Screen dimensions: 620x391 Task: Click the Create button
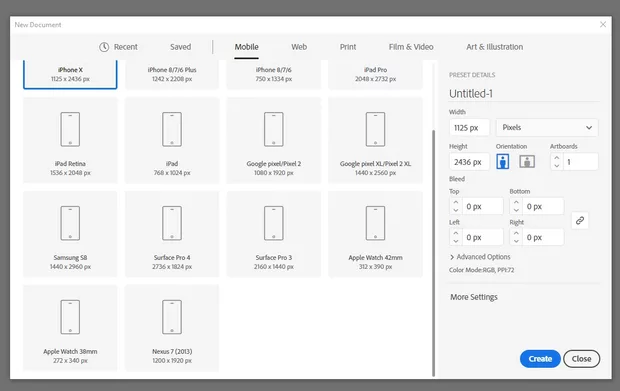point(540,359)
